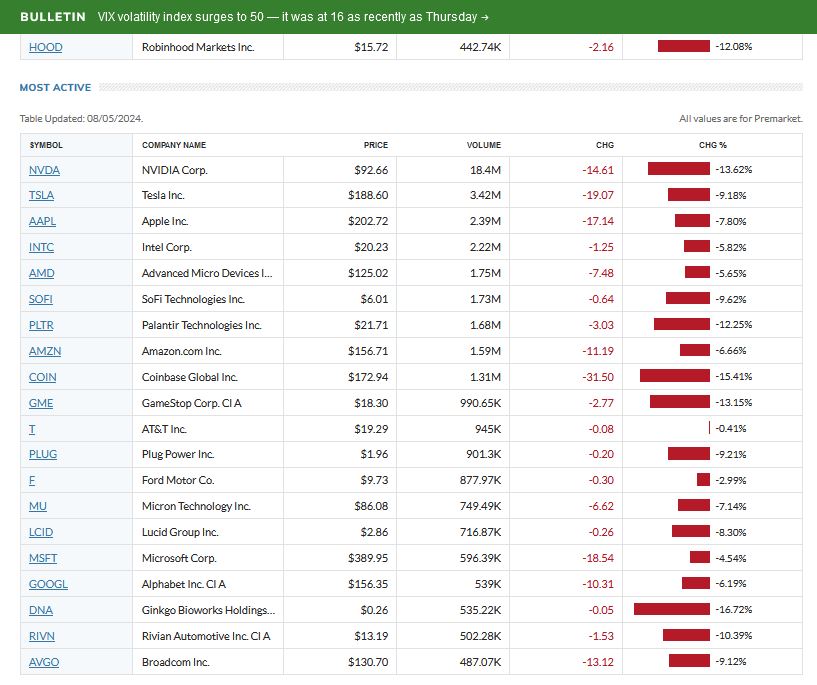The height and width of the screenshot is (685, 817).
Task: Open the AT&T ticker symbol T
Action: (x=32, y=429)
